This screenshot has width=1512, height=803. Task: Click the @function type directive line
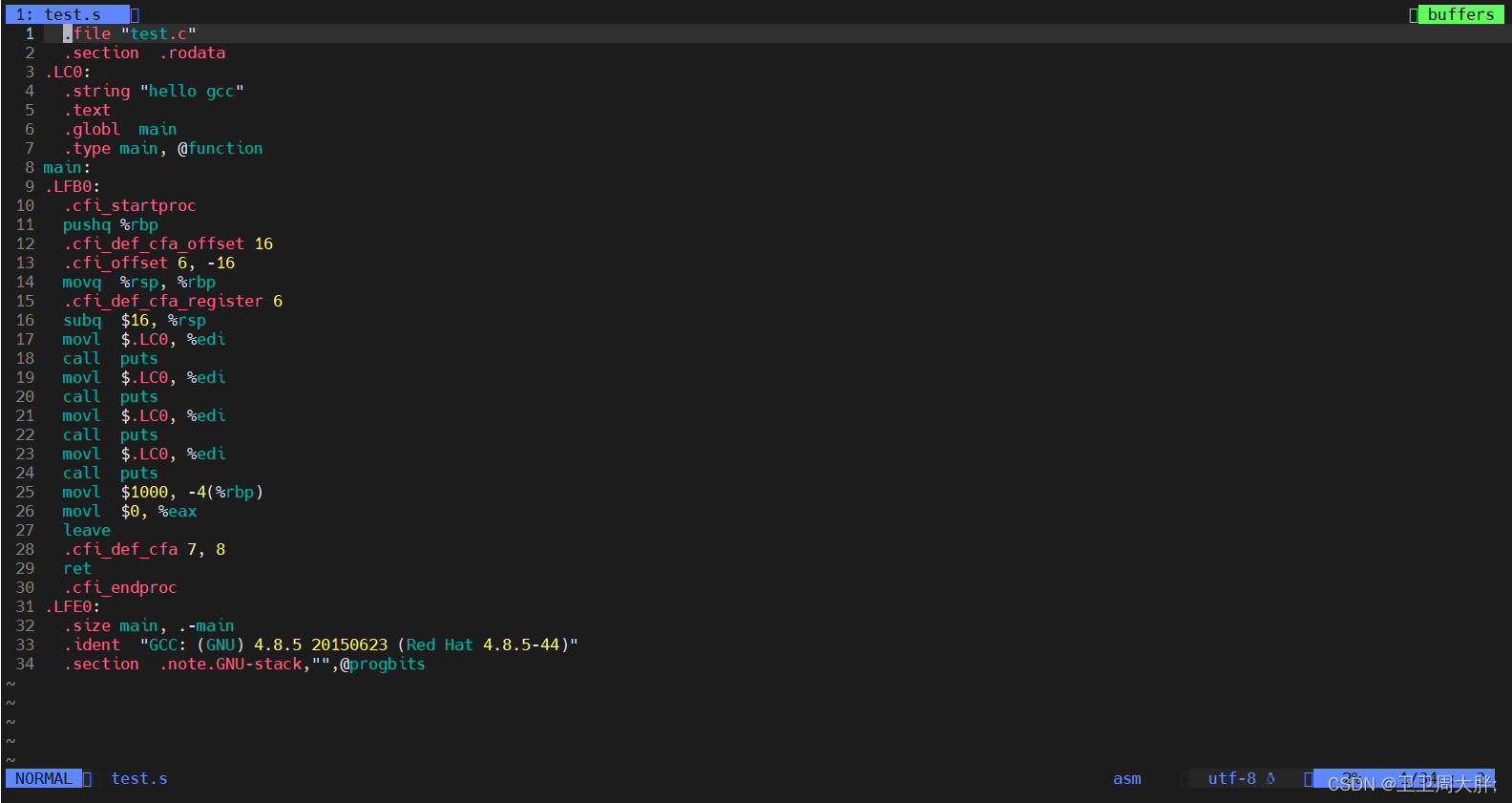coord(163,148)
